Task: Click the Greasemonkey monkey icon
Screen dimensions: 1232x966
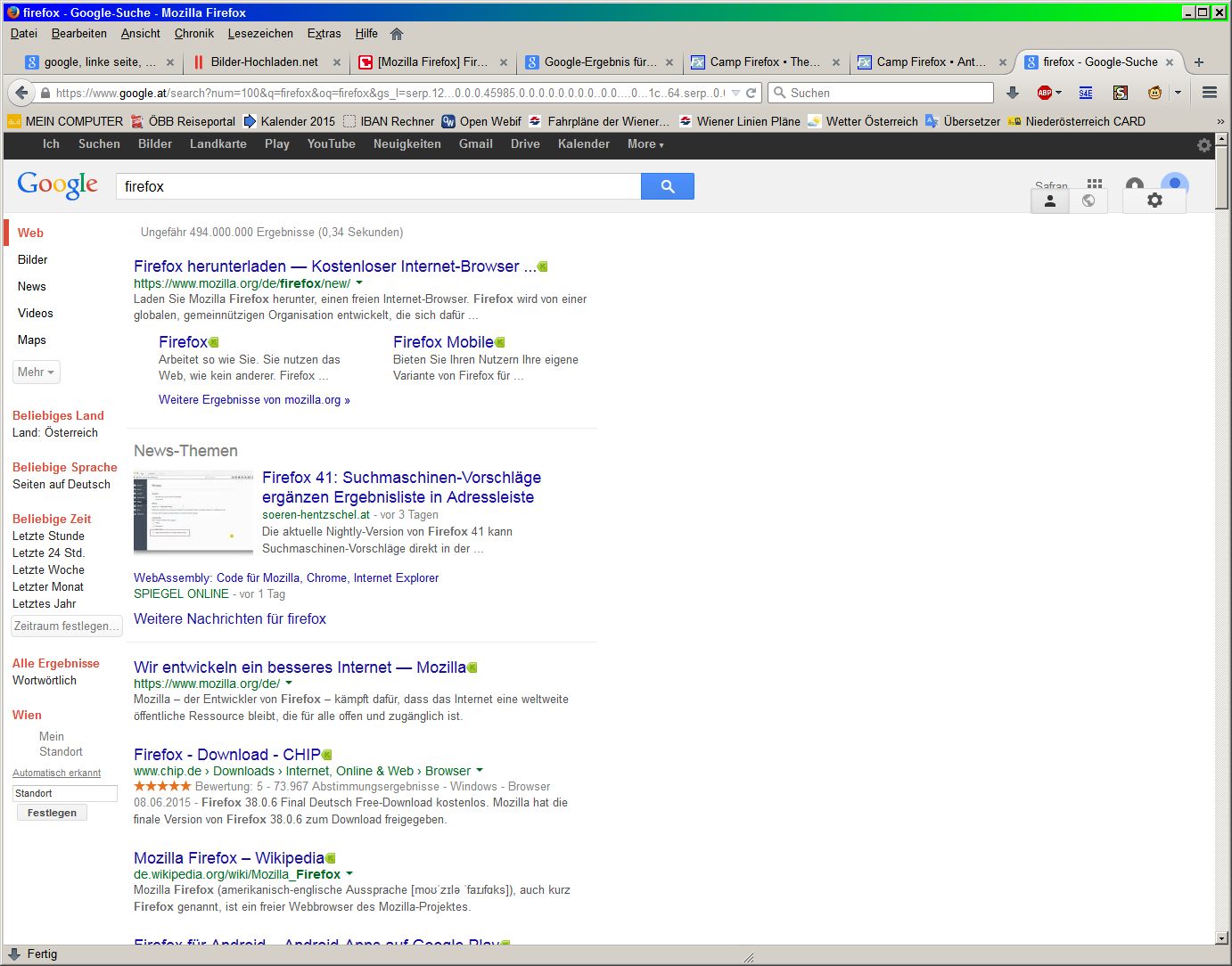Action: pyautogui.click(x=1154, y=93)
